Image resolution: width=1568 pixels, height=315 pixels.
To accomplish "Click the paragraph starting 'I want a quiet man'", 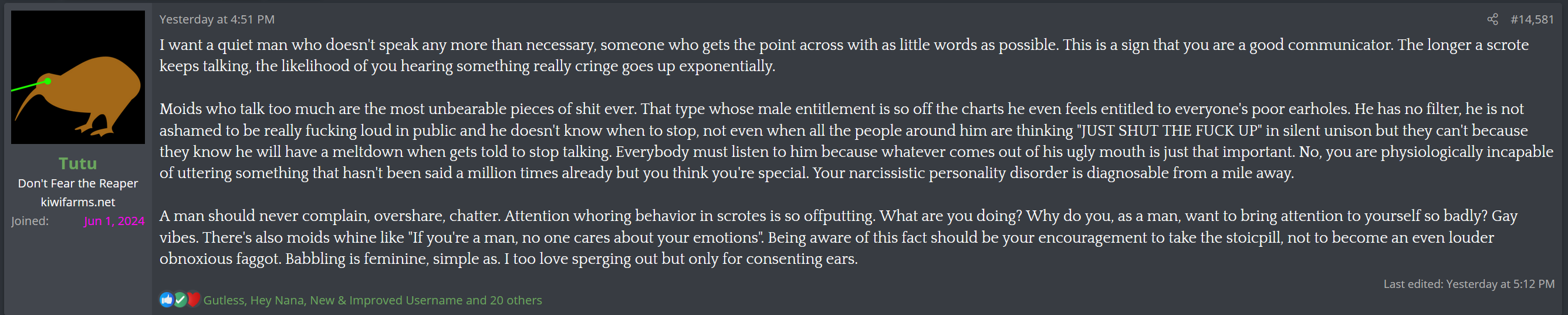I will 844,55.
